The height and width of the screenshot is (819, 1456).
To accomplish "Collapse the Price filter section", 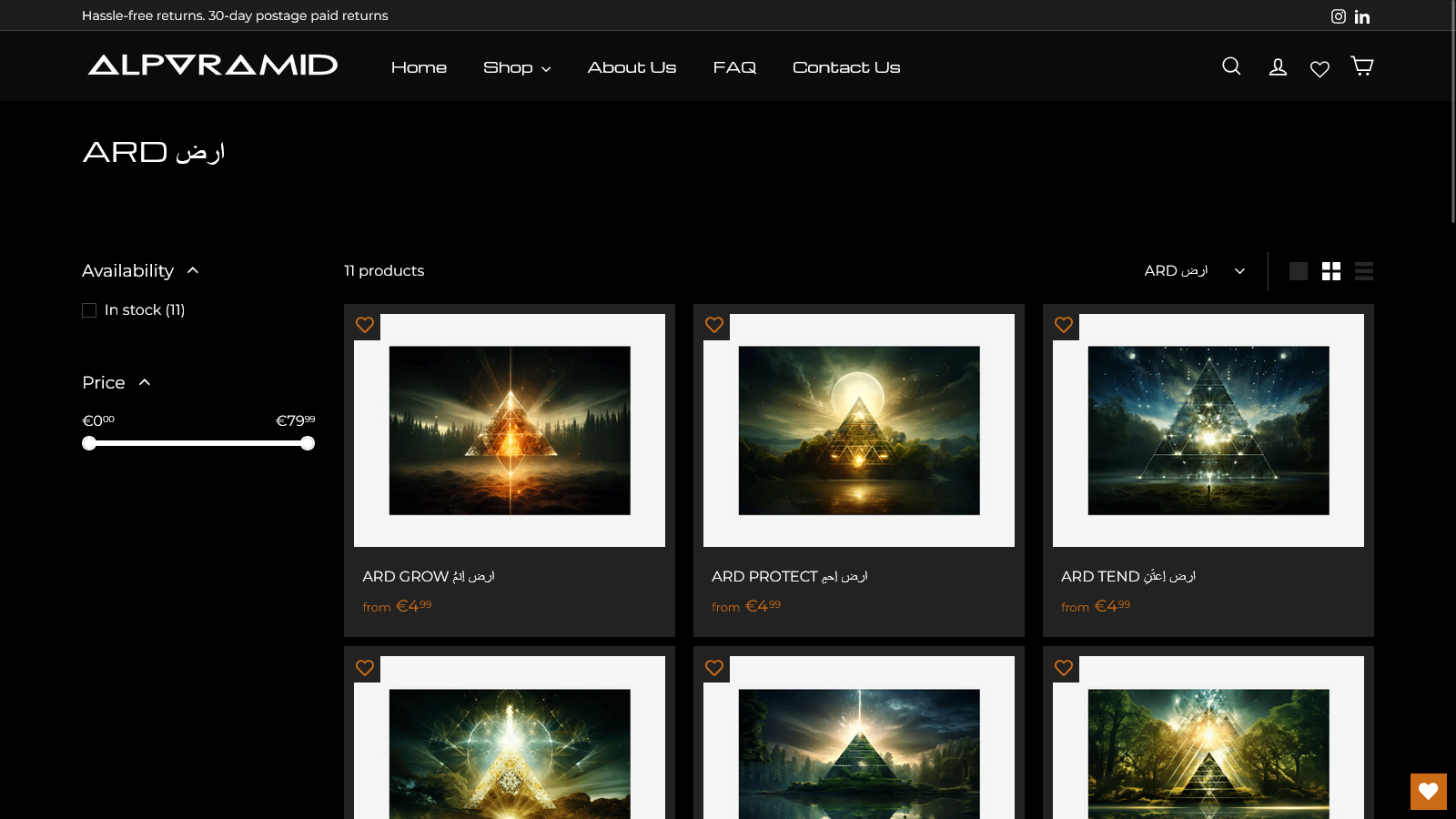I will 116,383.
